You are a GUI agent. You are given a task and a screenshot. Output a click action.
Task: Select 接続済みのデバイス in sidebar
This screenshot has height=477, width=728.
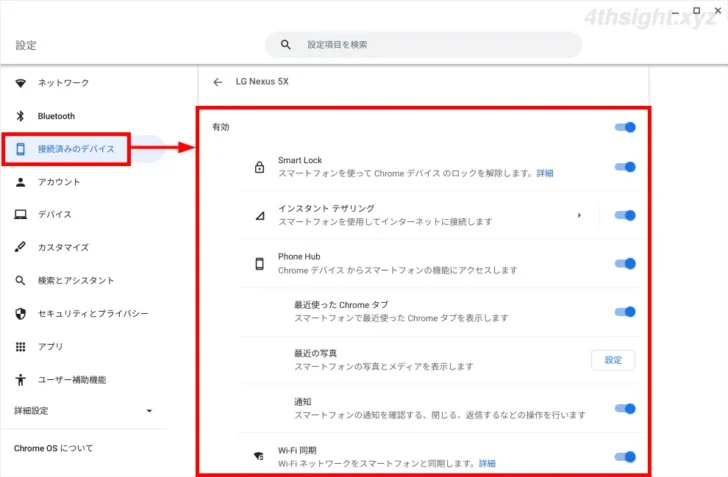coord(76,149)
